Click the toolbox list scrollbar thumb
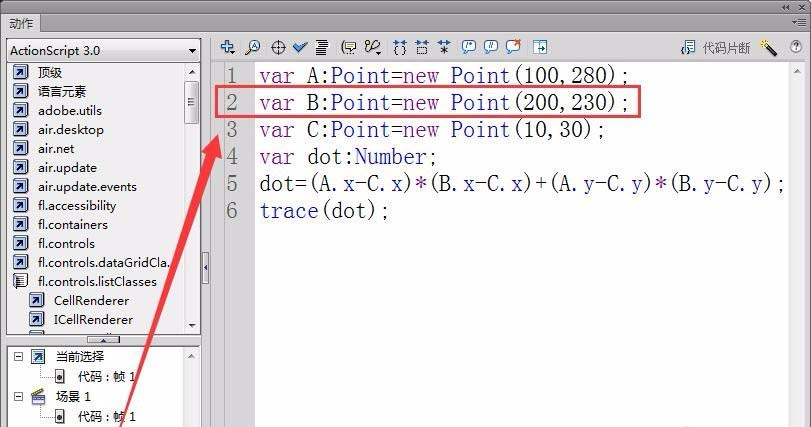Image resolution: width=811 pixels, height=427 pixels. pyautogui.click(x=192, y=102)
